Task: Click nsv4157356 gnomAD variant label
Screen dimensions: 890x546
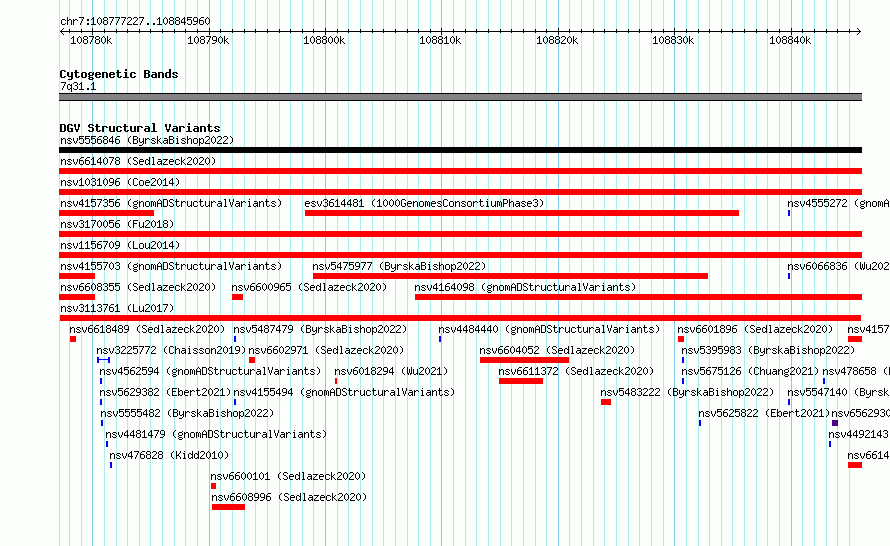Action: [x=171, y=203]
